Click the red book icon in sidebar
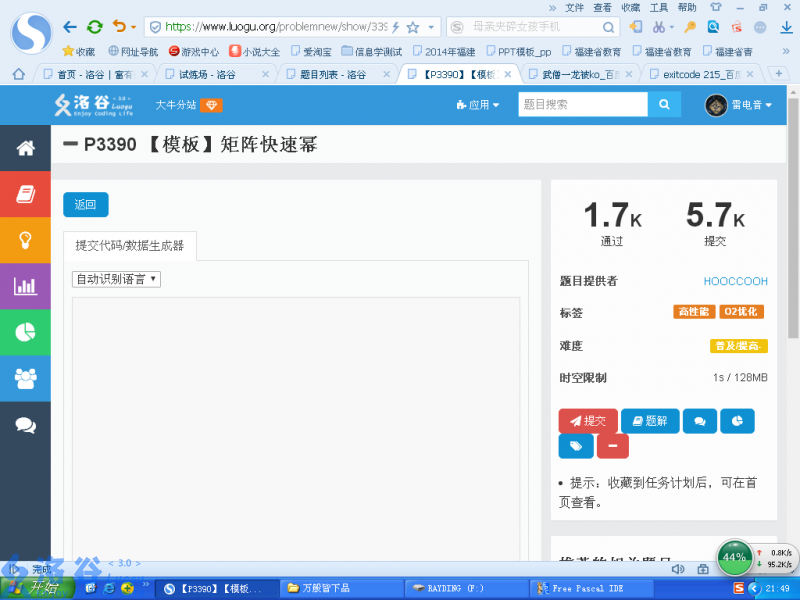The width and height of the screenshot is (800, 600). [x=25, y=194]
